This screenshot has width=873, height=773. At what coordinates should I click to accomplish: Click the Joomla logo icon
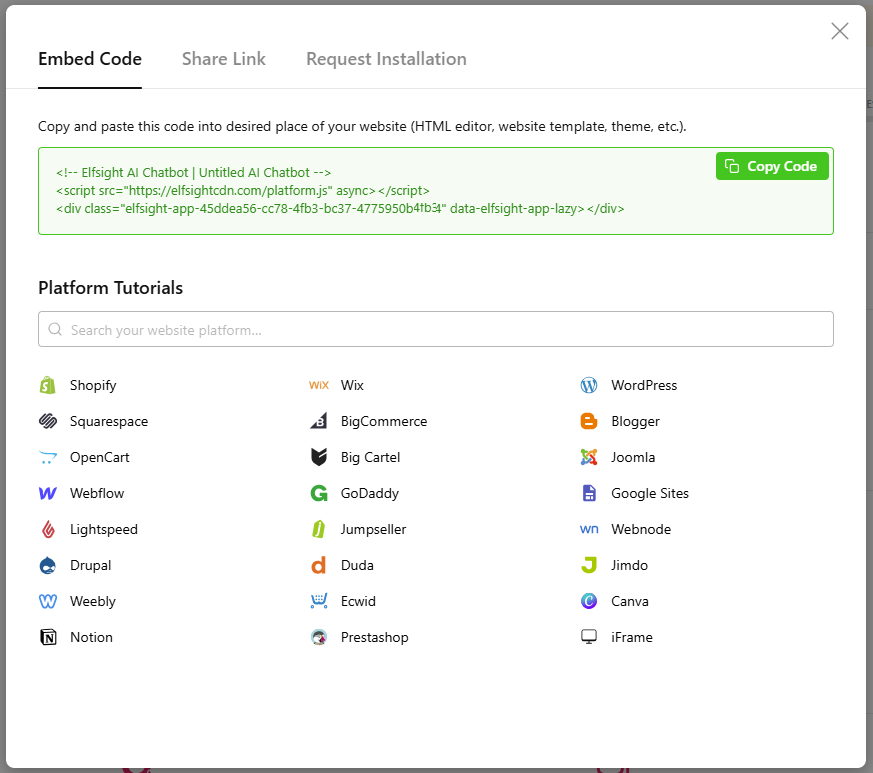589,457
